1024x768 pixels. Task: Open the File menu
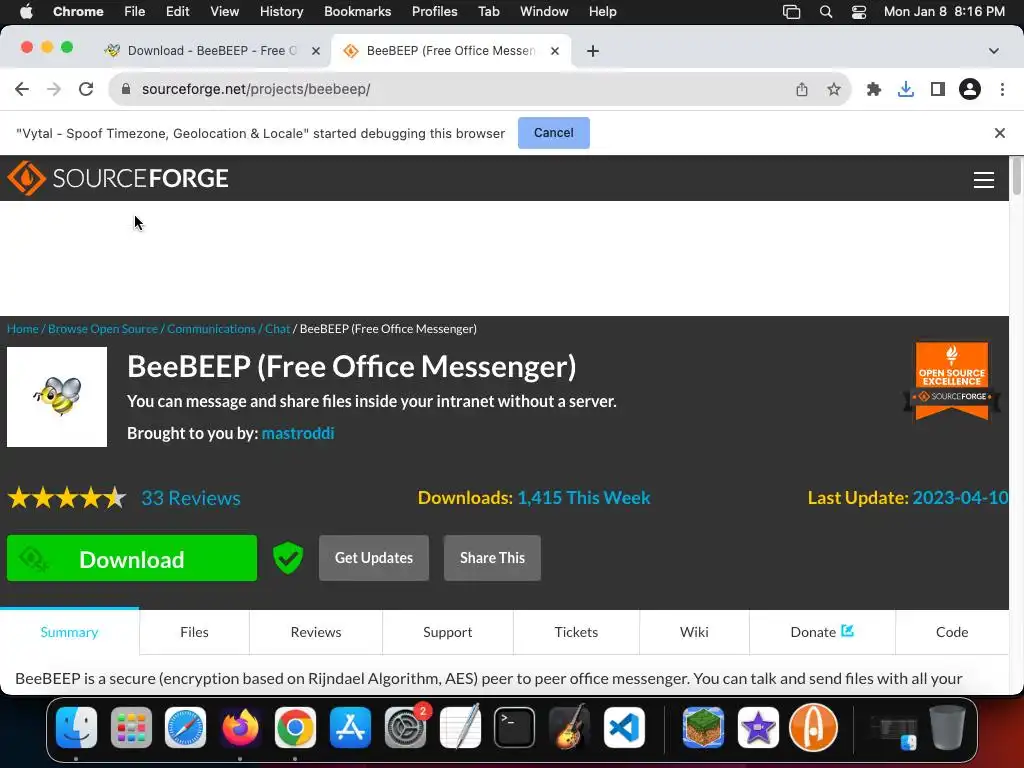click(135, 12)
